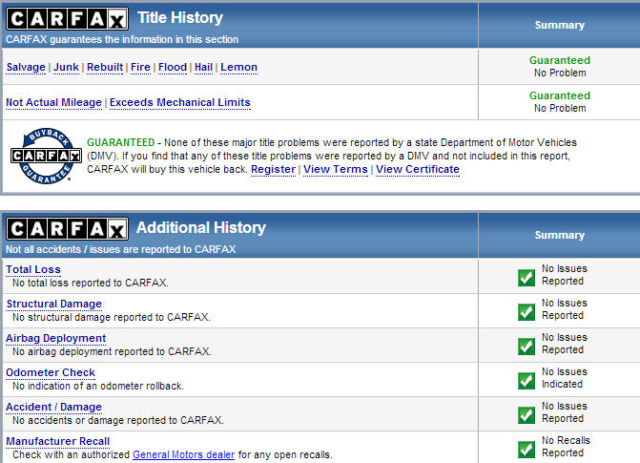Click the CARFAX logo beside Title History
The image size is (640, 463).
[x=67, y=19]
